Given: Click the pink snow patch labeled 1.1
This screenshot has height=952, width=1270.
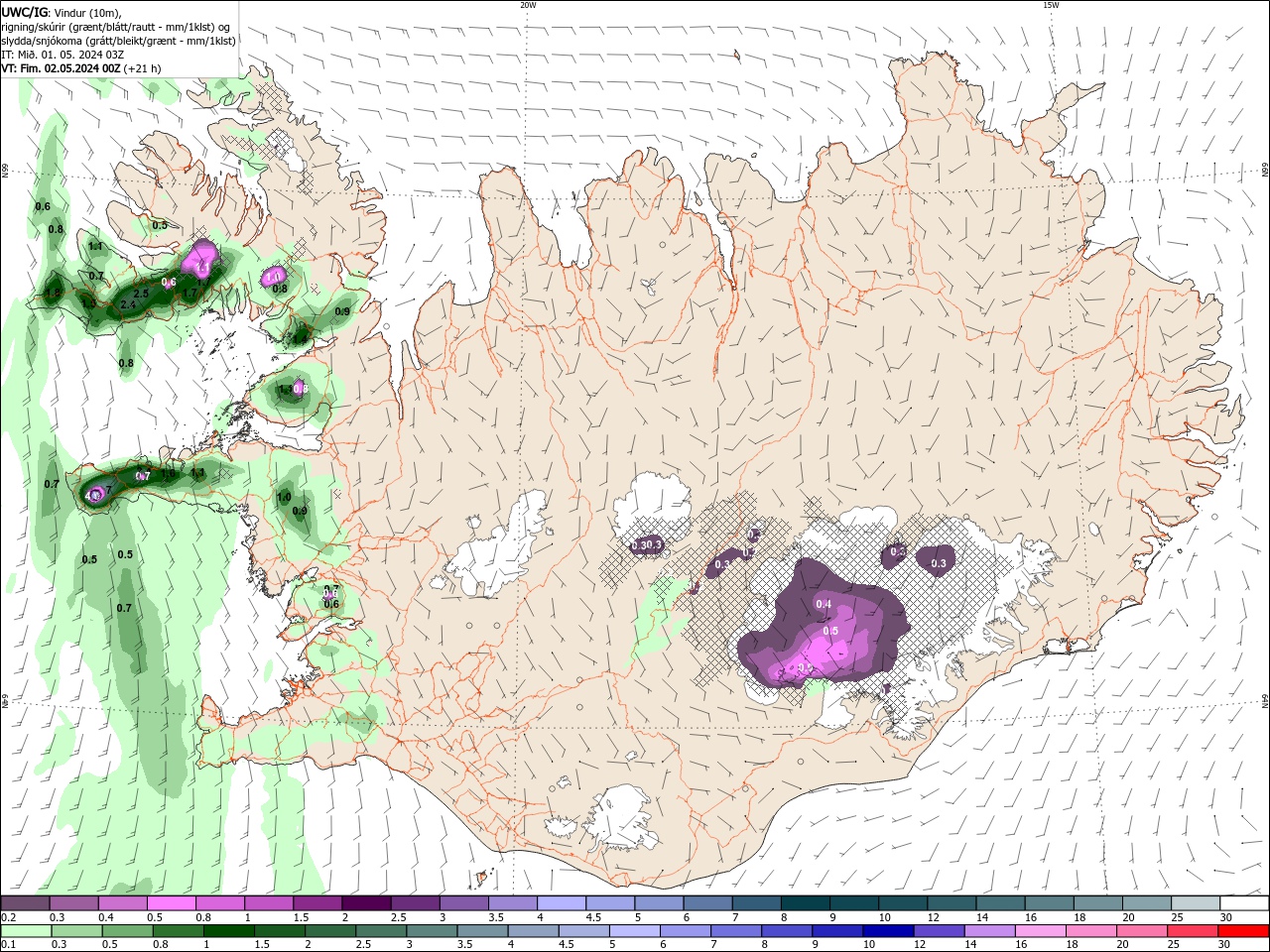Looking at the screenshot, I should (201, 259).
